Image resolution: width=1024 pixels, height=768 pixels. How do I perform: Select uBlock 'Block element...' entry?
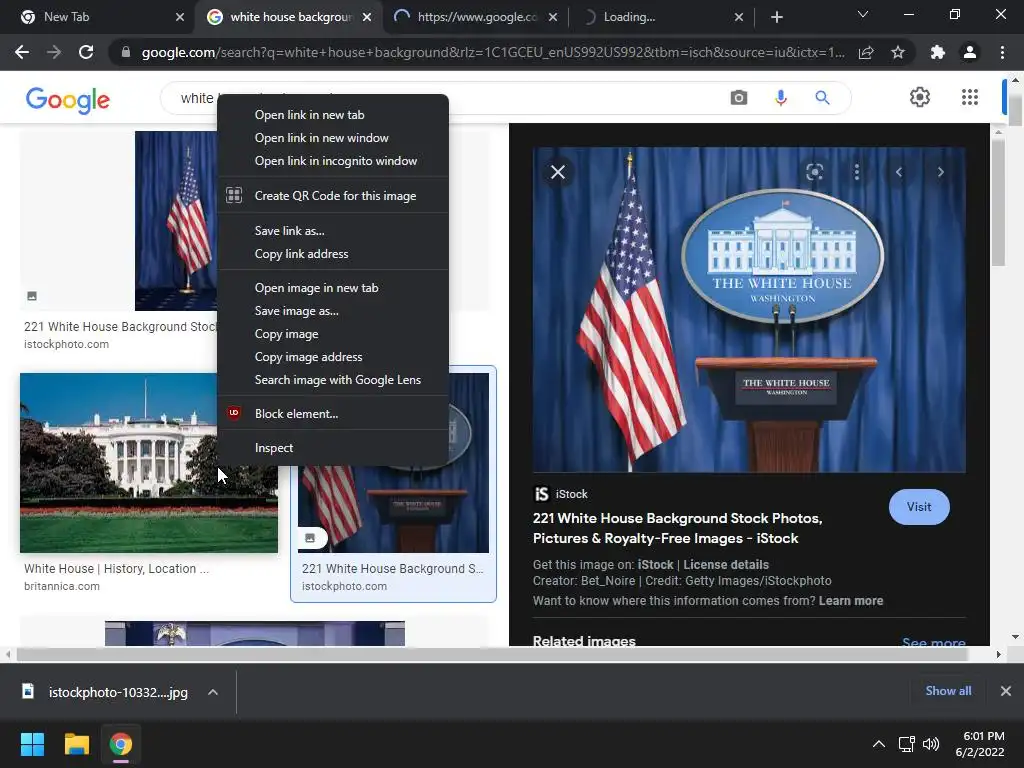pyautogui.click(x=332, y=413)
